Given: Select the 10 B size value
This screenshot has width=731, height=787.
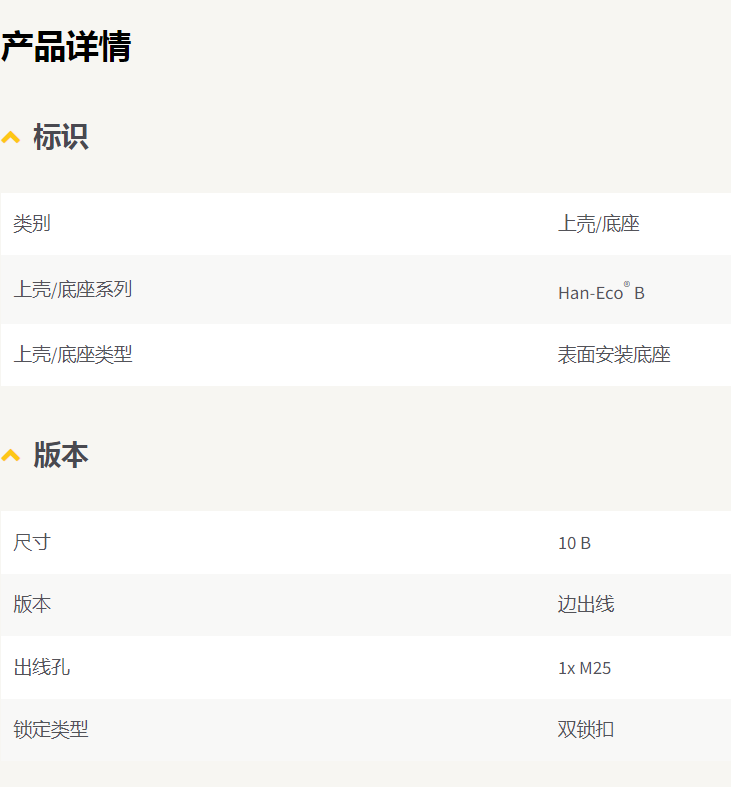Looking at the screenshot, I should click(574, 543).
